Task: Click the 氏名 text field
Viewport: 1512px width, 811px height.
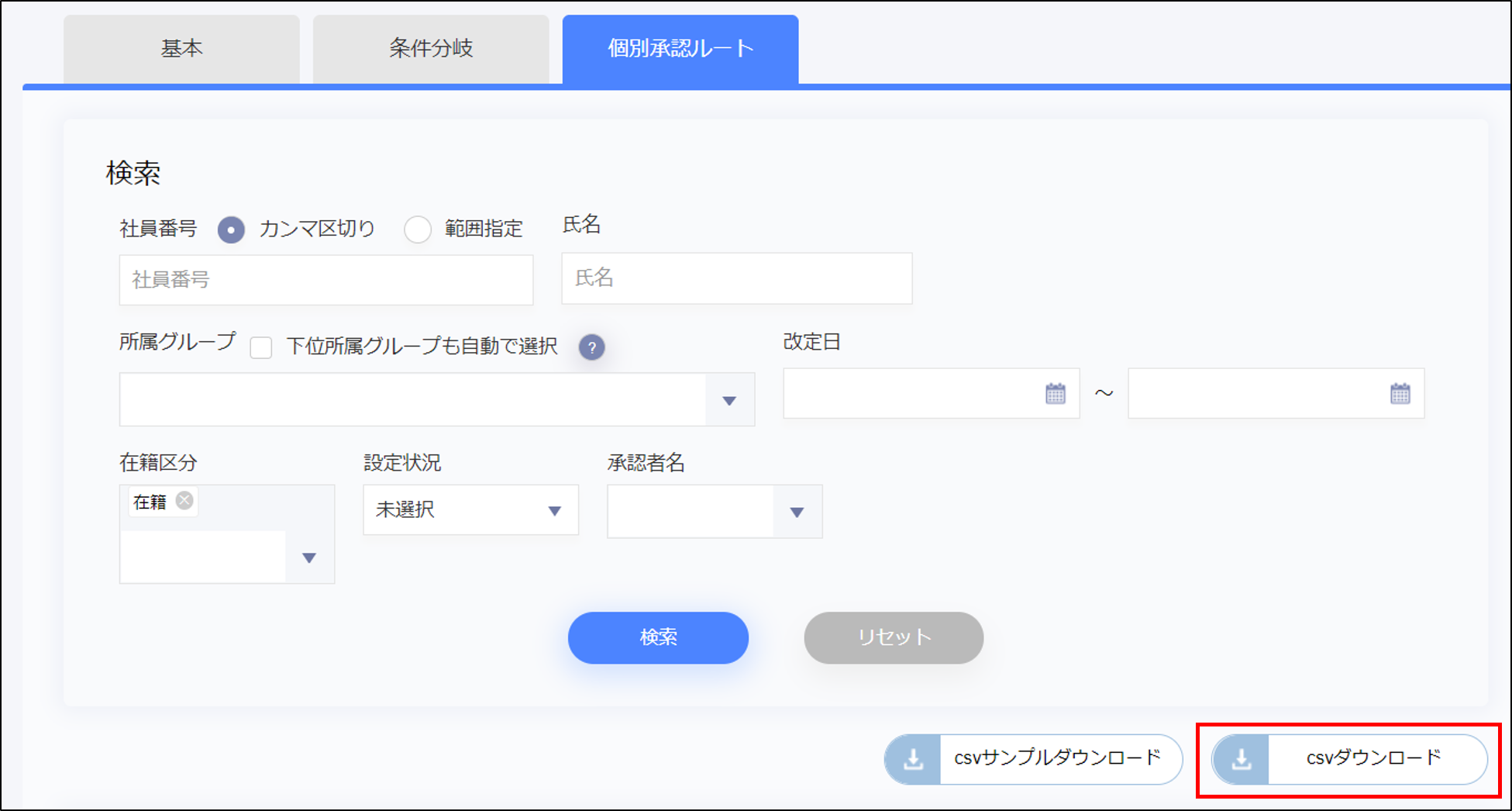Action: tap(736, 278)
